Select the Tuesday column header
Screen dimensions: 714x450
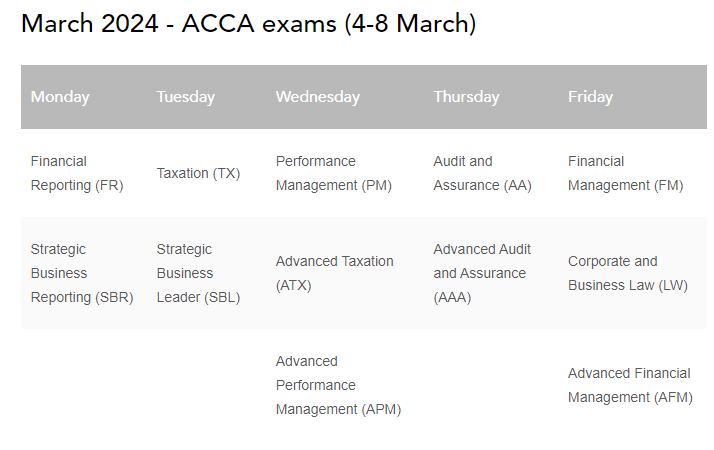pos(185,97)
